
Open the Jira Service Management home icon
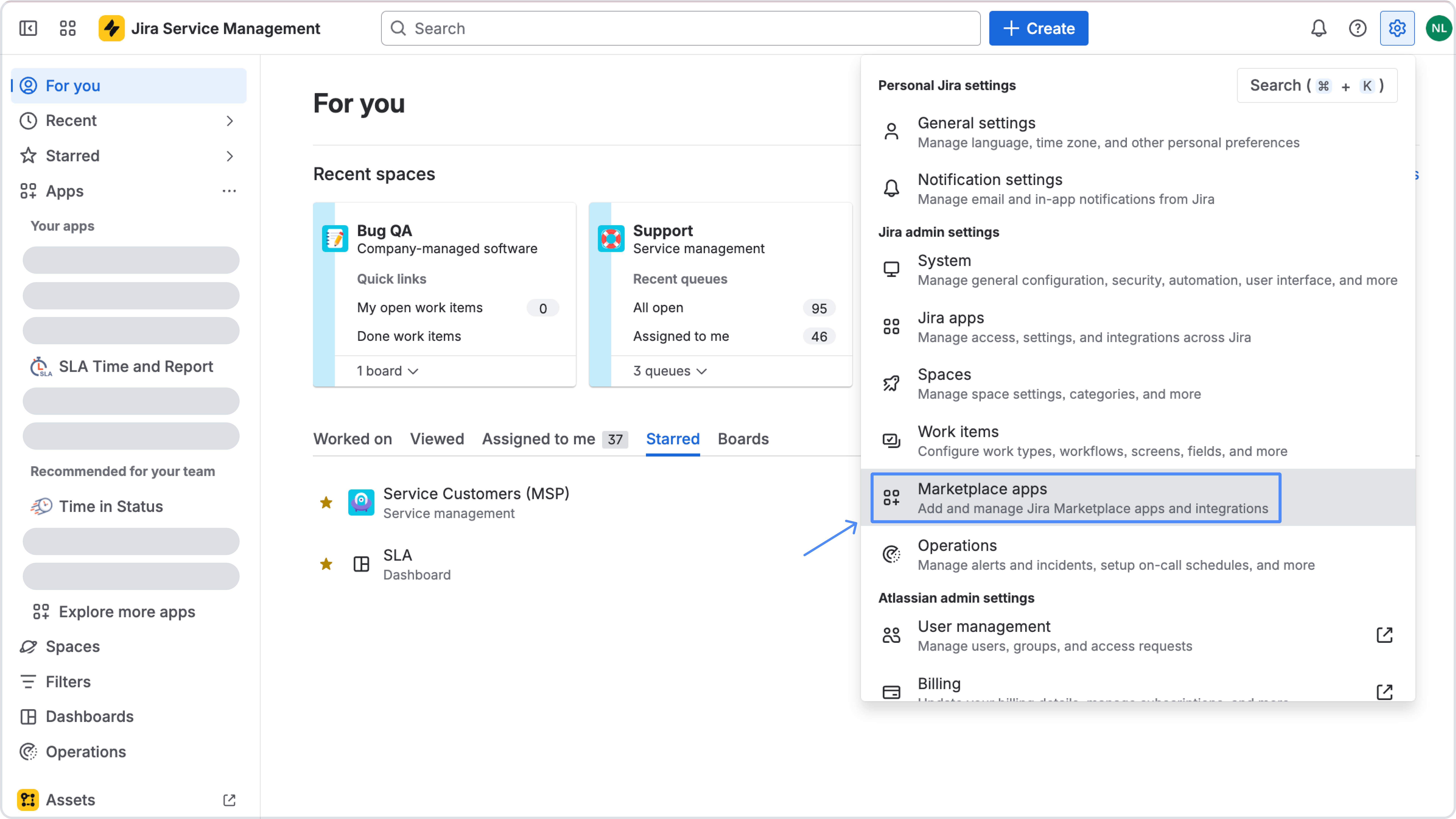111,28
